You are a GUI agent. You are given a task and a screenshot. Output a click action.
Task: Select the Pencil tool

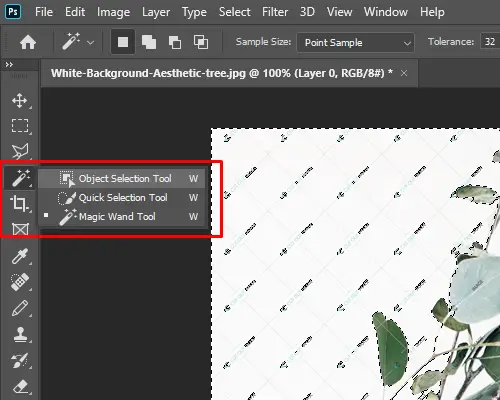pos(20,308)
